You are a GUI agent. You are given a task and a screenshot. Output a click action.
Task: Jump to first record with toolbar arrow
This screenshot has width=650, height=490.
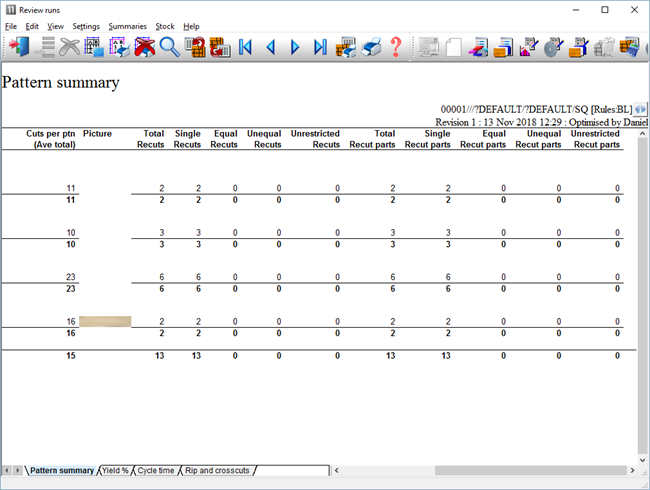tap(246, 47)
